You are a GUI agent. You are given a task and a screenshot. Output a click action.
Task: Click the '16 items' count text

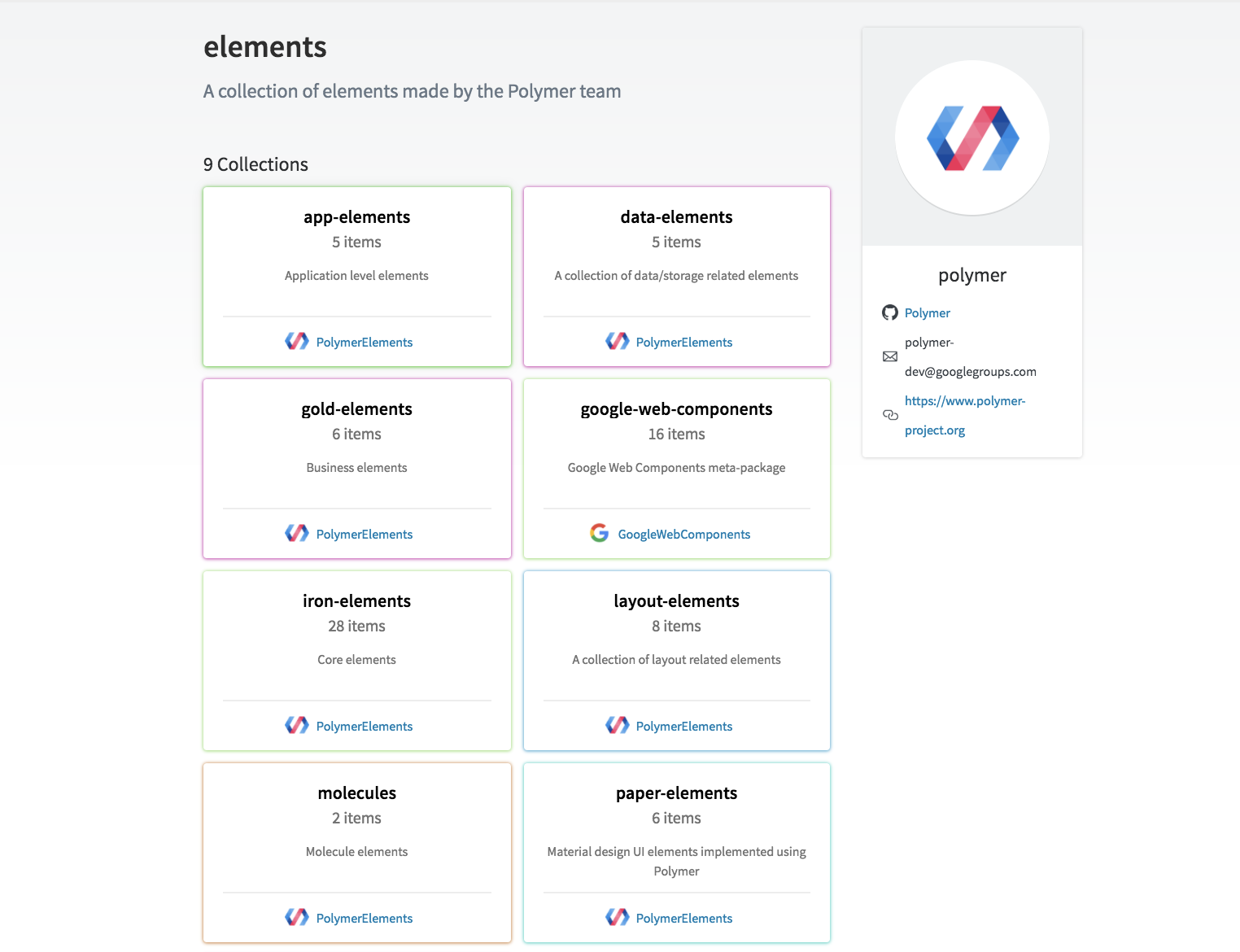pos(676,435)
